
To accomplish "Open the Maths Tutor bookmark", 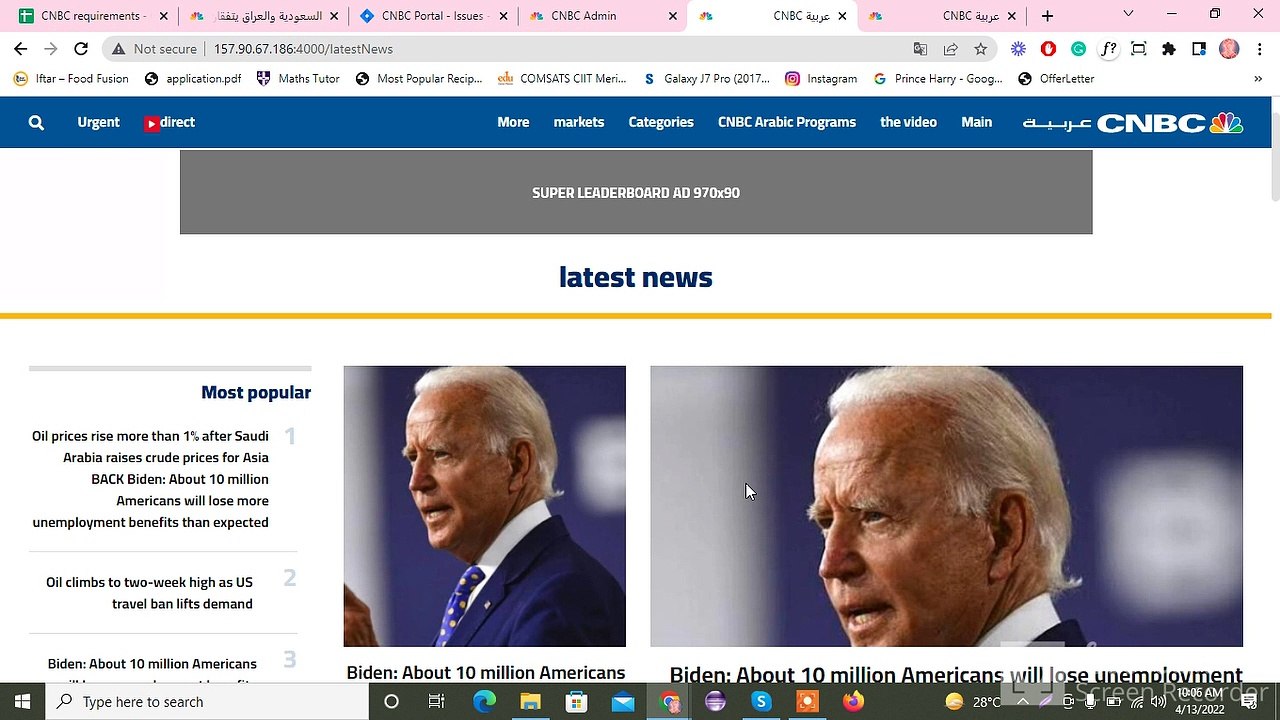I will 298,79.
